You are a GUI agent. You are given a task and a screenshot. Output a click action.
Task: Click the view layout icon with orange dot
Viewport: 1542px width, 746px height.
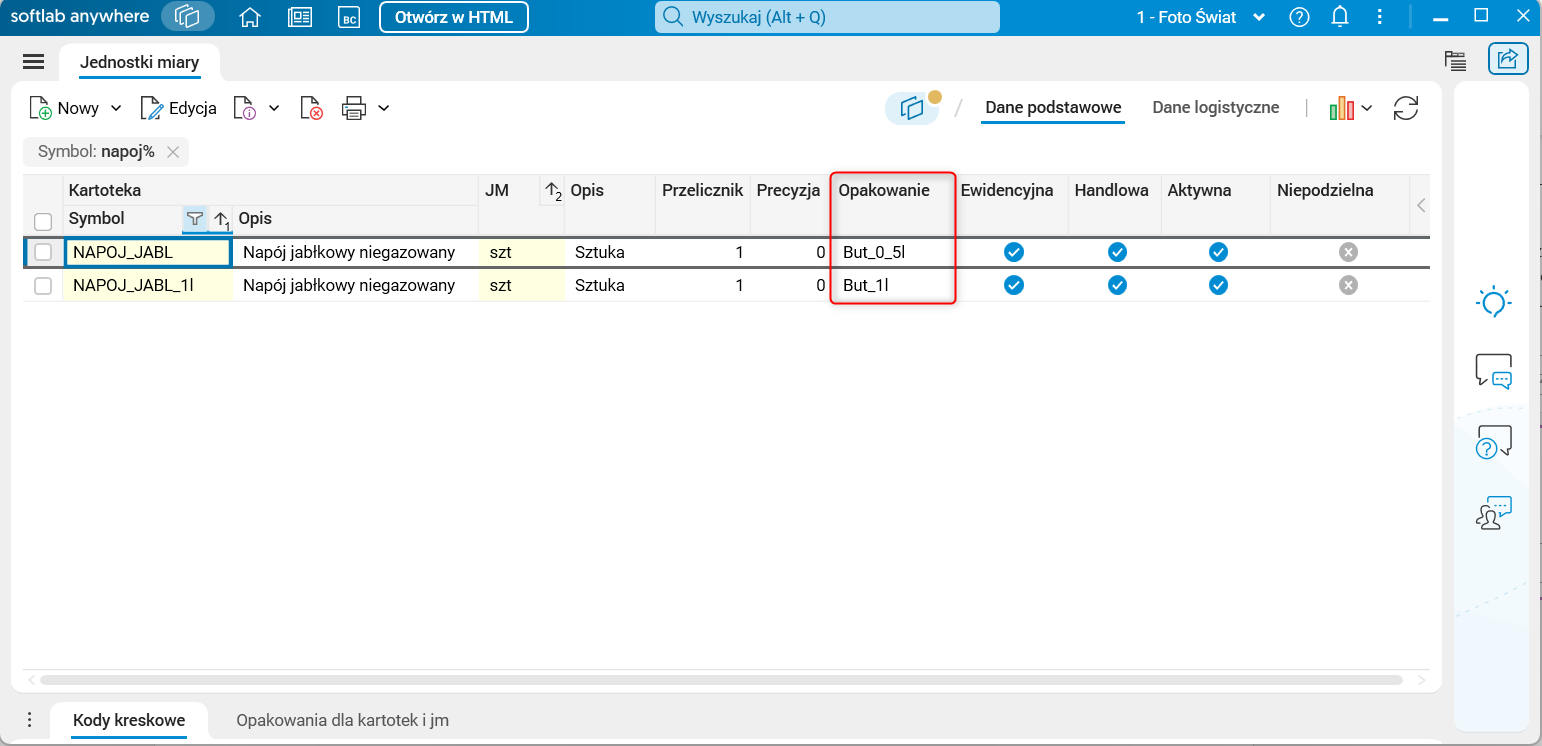coord(912,108)
